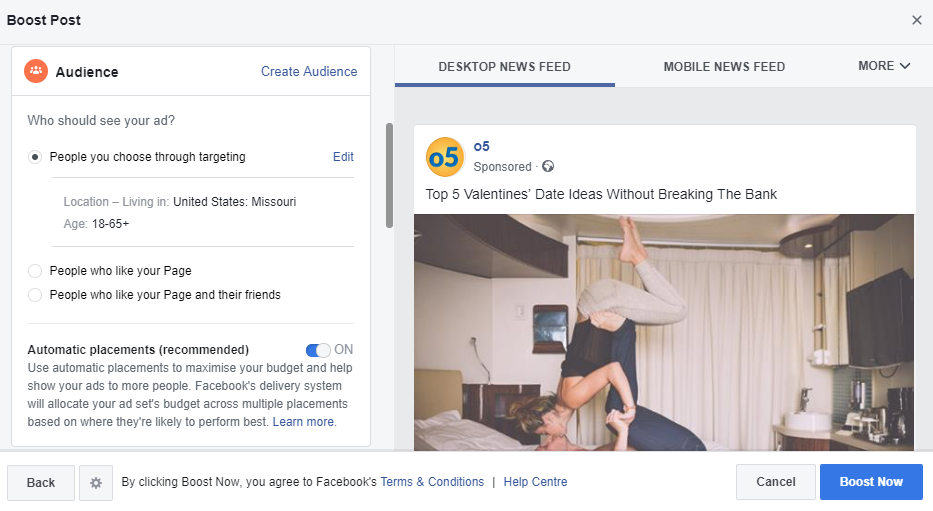933x511 pixels.
Task: Click the Back button
Action: [41, 482]
